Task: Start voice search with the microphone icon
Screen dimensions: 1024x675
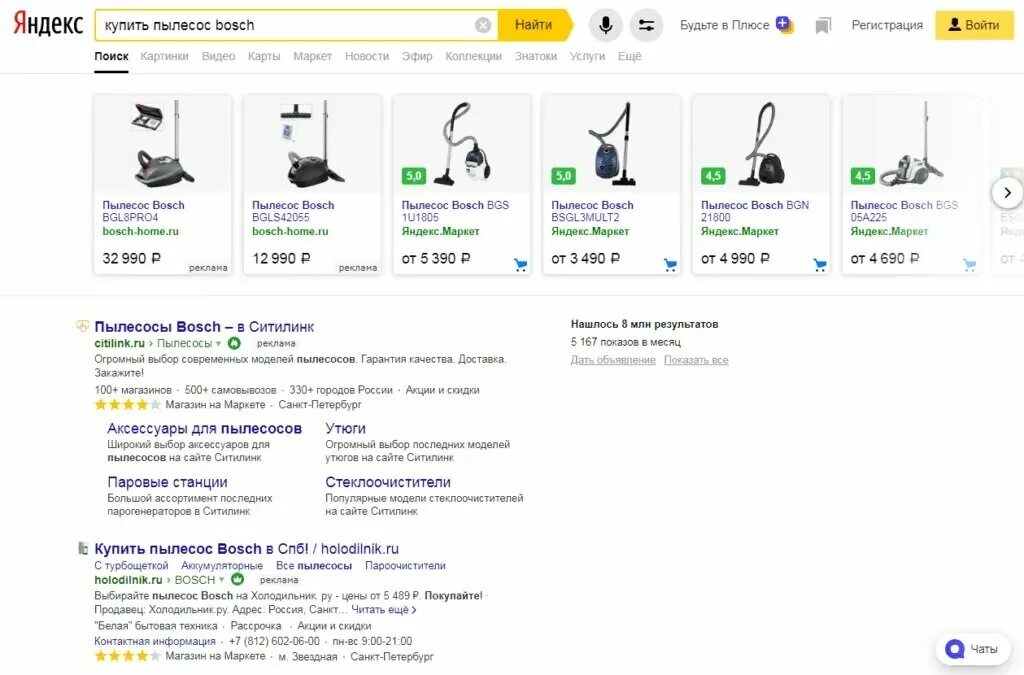Action: pos(605,25)
